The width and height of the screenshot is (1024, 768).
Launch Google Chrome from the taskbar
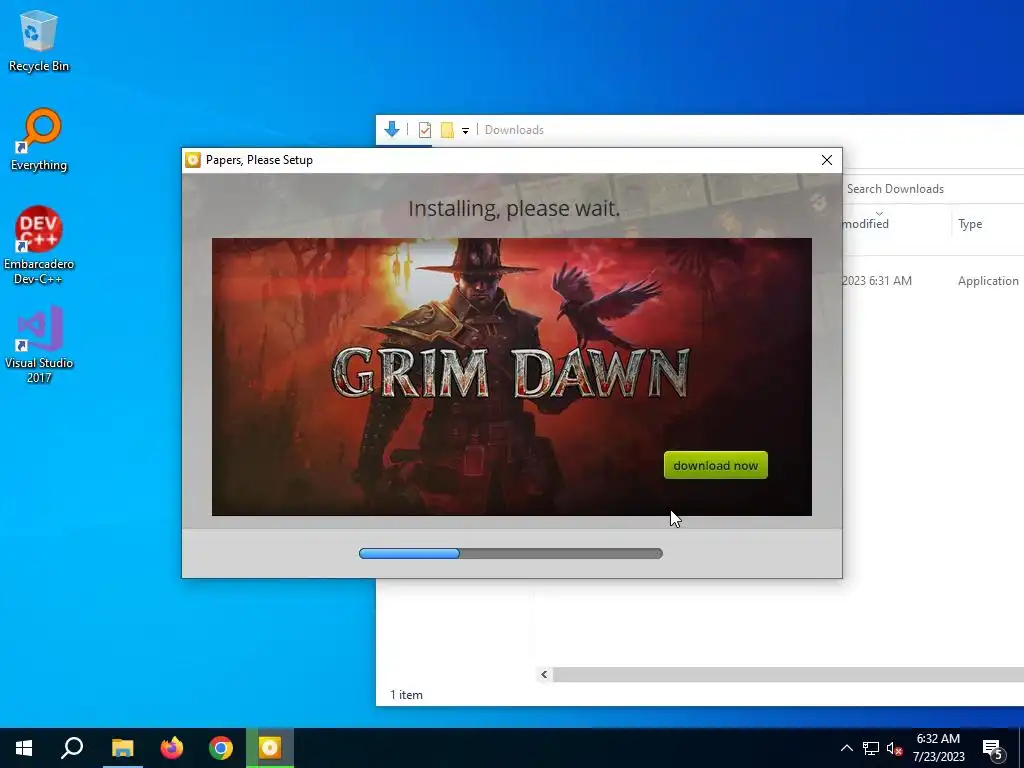pos(221,748)
